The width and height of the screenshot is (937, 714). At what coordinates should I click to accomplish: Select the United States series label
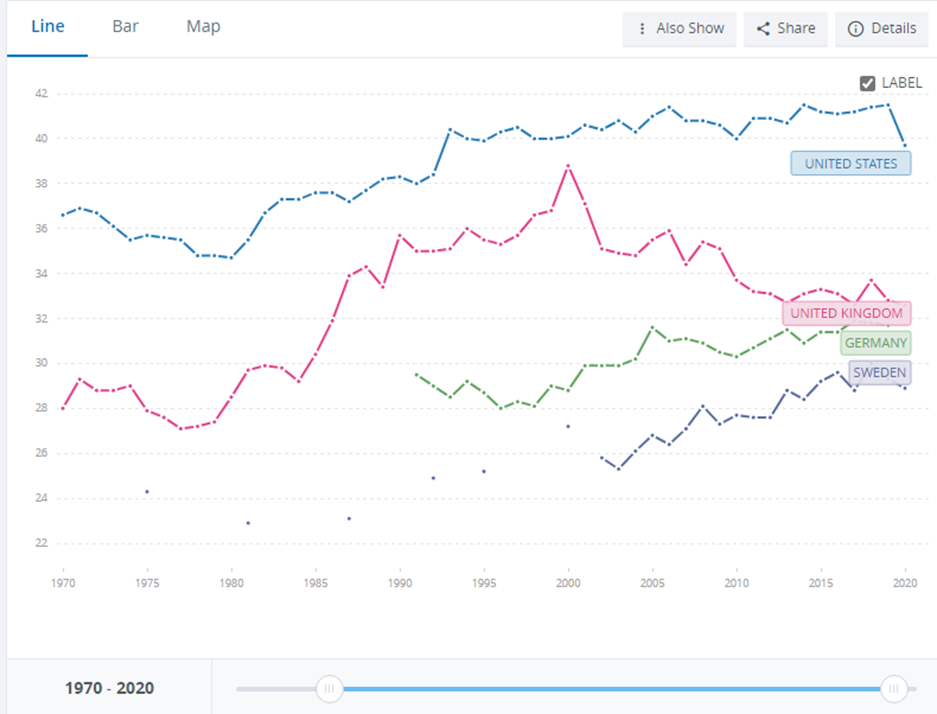(x=850, y=163)
